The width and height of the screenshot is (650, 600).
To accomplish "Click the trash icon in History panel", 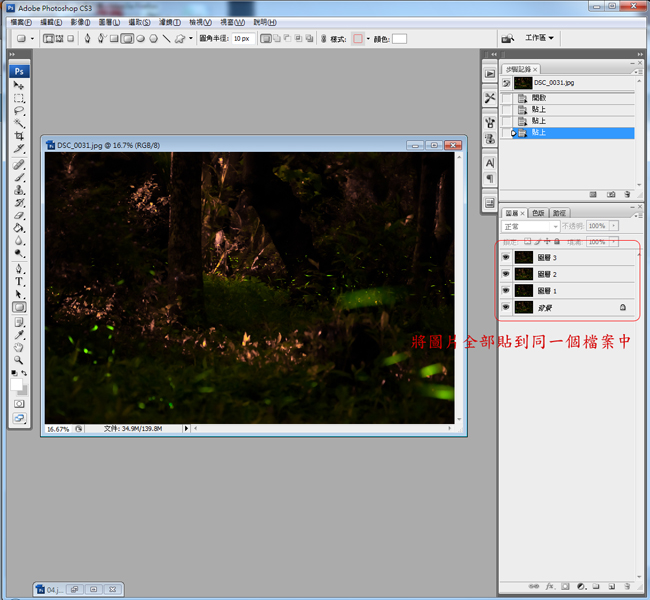I will pyautogui.click(x=627, y=194).
